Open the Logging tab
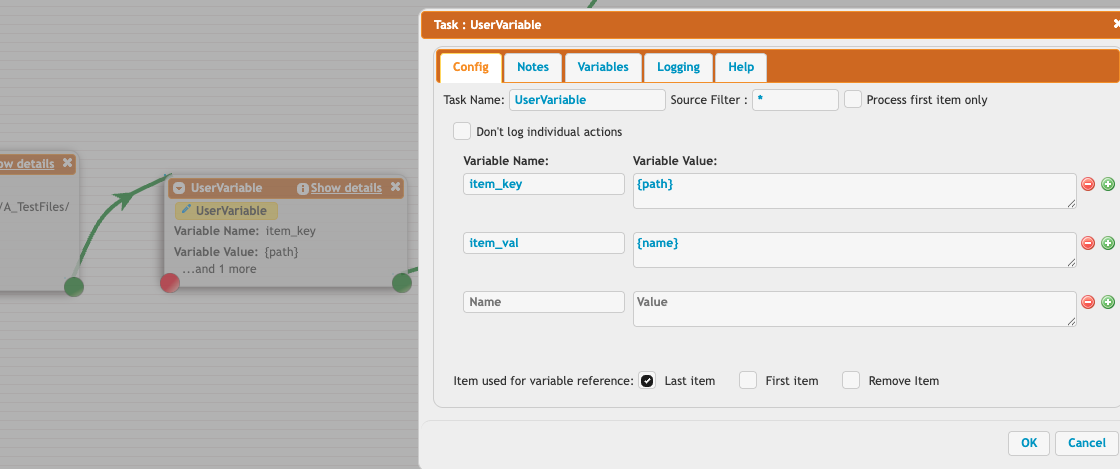1120x469 pixels. pyautogui.click(x=678, y=67)
